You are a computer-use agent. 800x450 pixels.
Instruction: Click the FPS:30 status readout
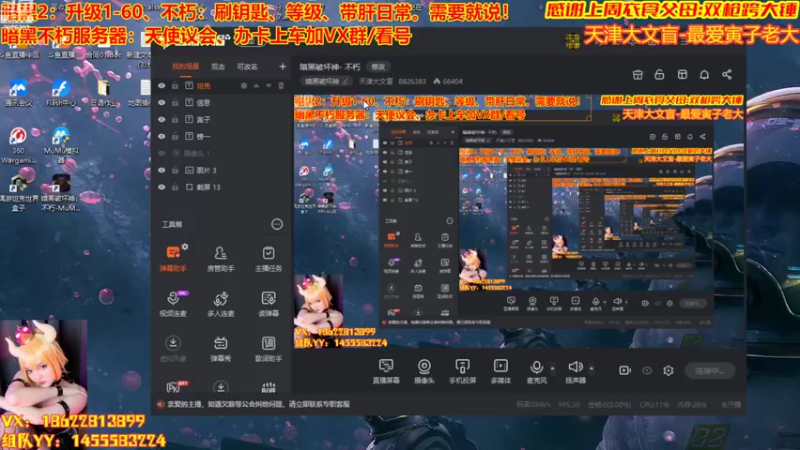(569, 404)
